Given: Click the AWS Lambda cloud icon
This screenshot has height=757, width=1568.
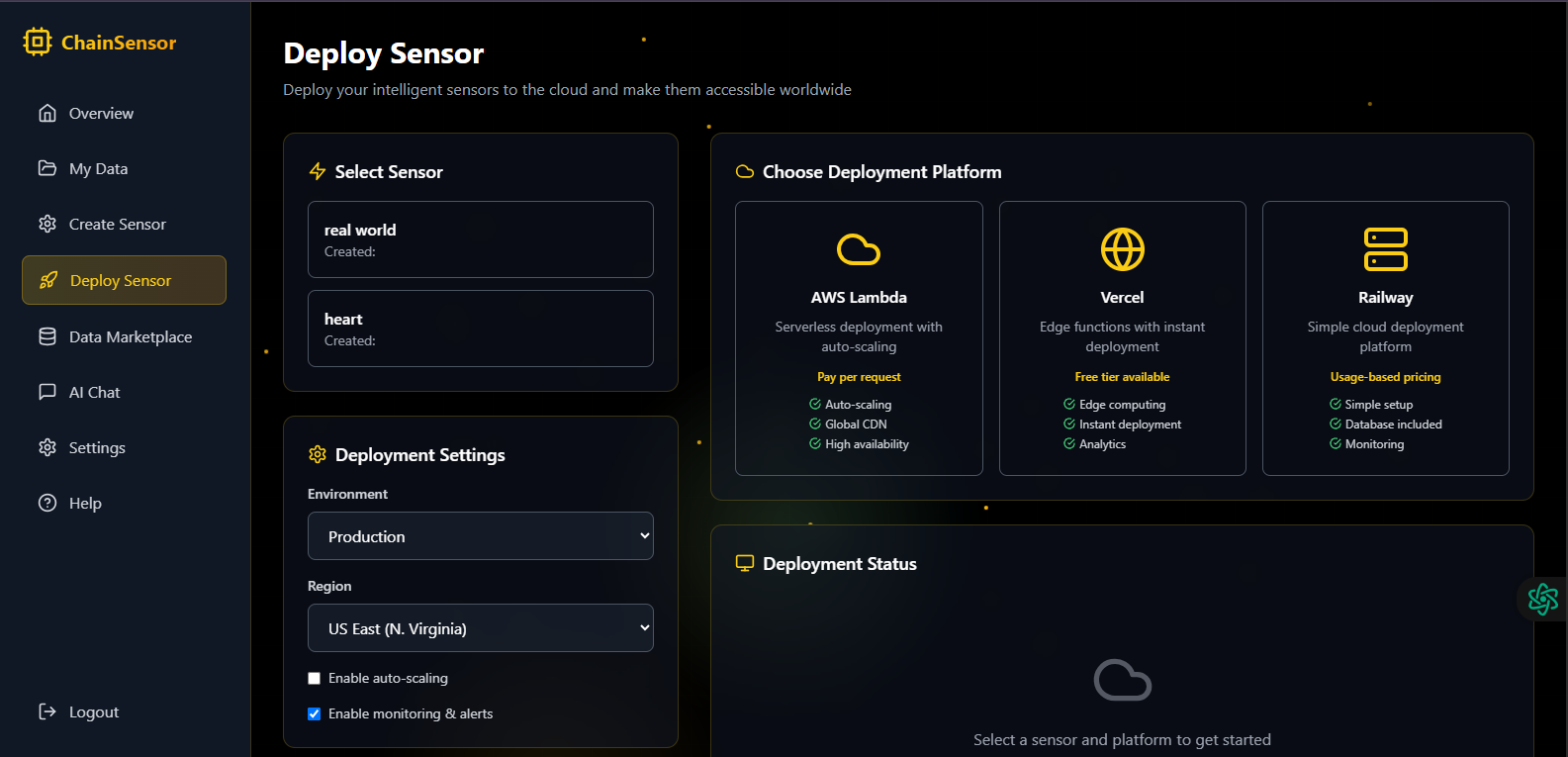Looking at the screenshot, I should coord(859,249).
